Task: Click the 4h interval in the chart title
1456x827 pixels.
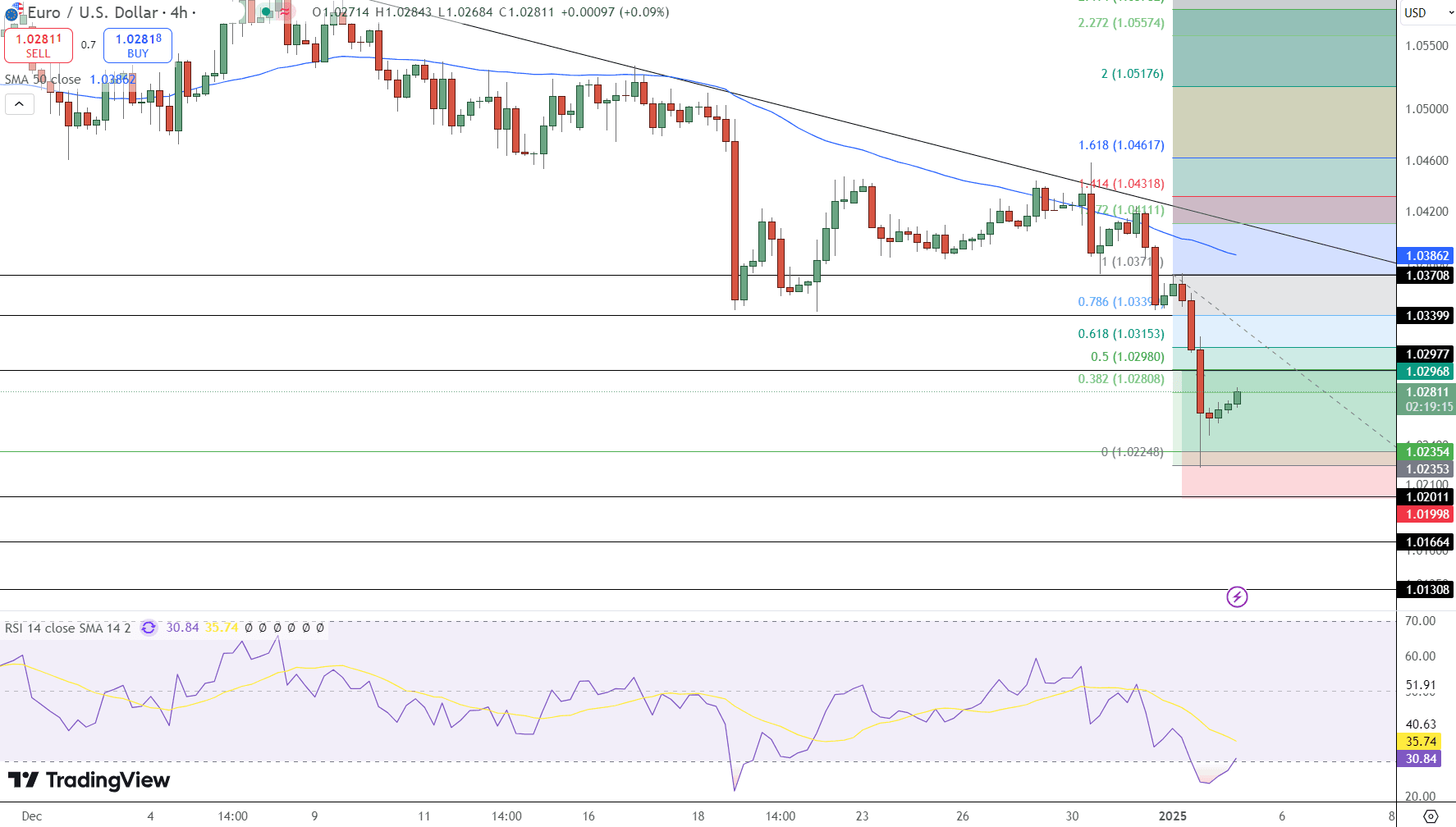Action: click(178, 12)
